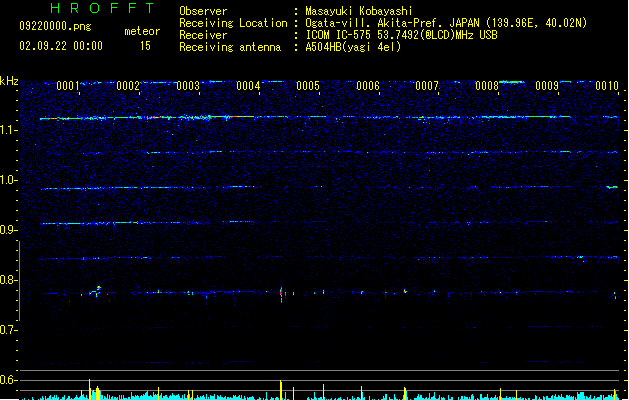Click the A504HB(yagi 4el) antenna text
Screen dimensions: 629x400
[x=353, y=47]
